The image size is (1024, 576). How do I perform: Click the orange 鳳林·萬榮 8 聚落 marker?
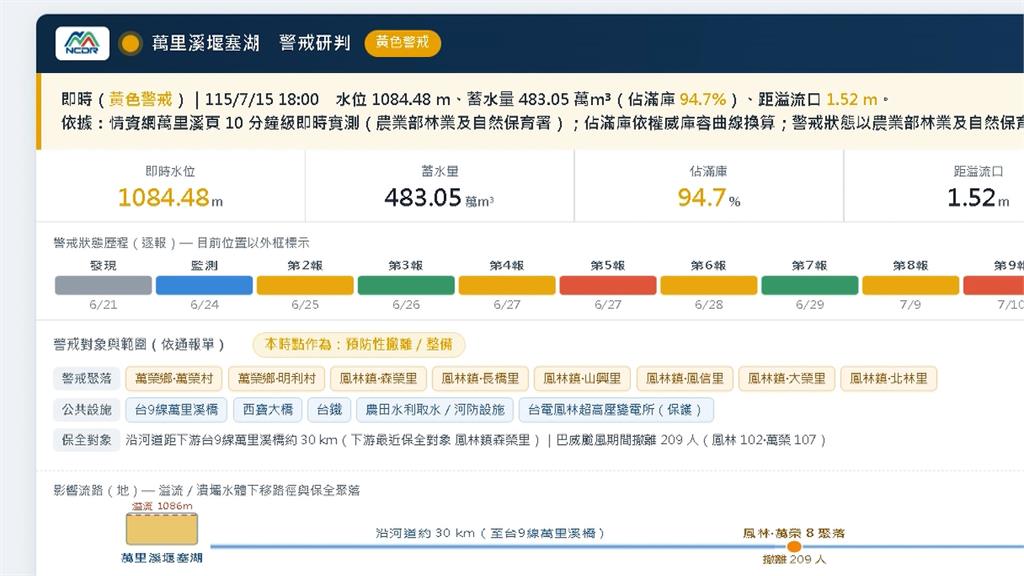794,546
